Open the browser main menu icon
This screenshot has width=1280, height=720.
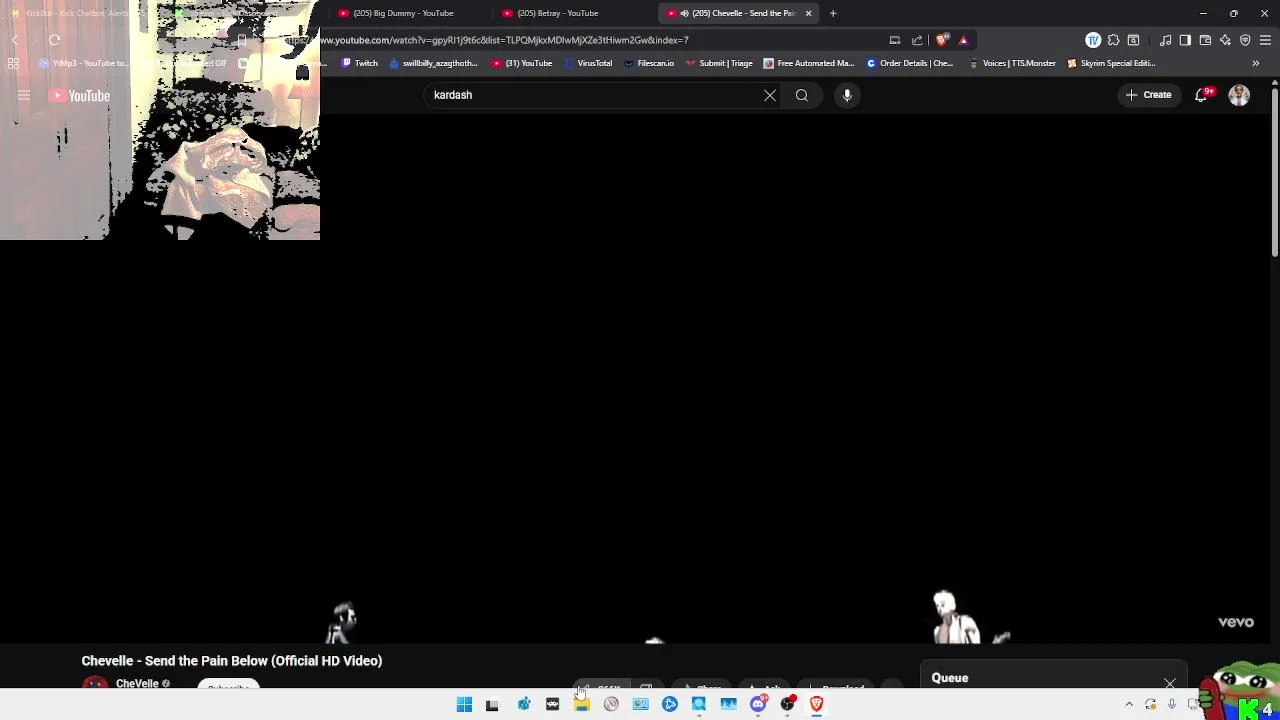(x=1265, y=40)
